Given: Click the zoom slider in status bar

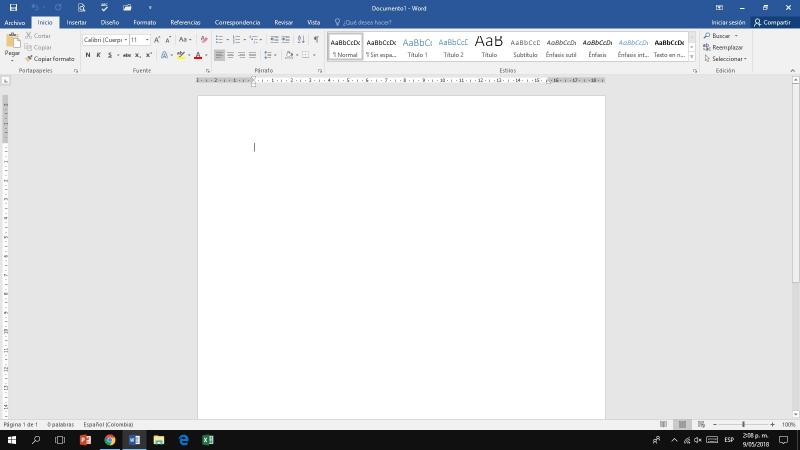Looking at the screenshot, I should click(x=743, y=424).
